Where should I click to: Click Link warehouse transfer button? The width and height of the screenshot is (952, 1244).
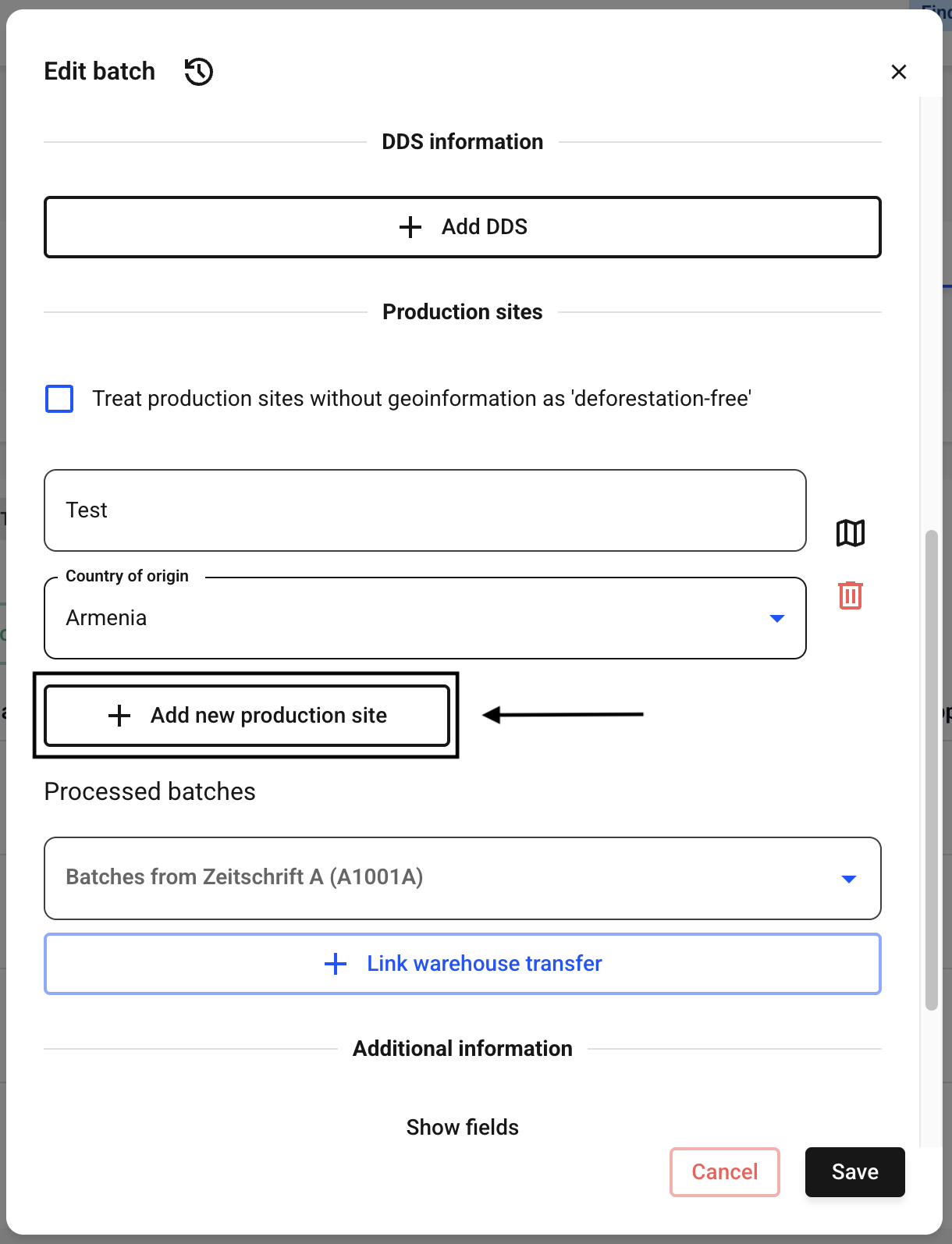tap(463, 964)
